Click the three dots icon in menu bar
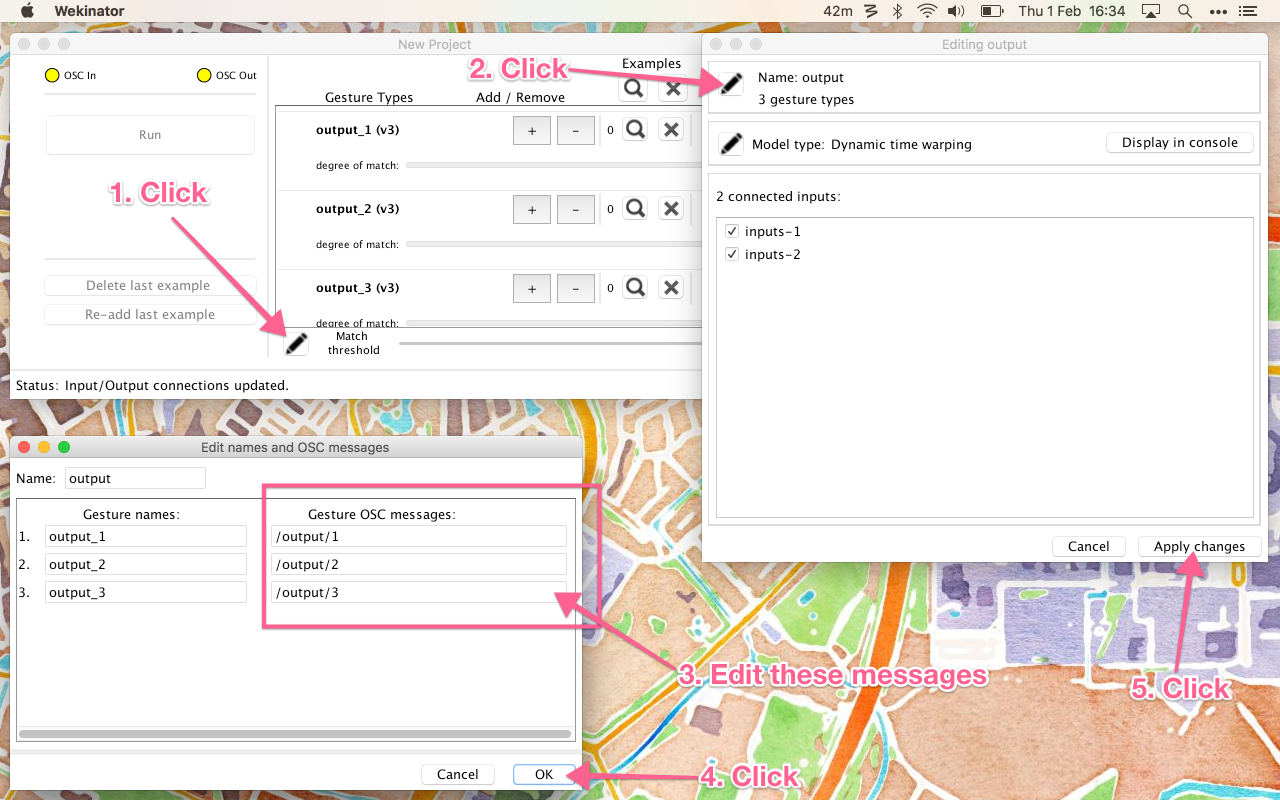Viewport: 1280px width, 800px height. pos(1218,11)
